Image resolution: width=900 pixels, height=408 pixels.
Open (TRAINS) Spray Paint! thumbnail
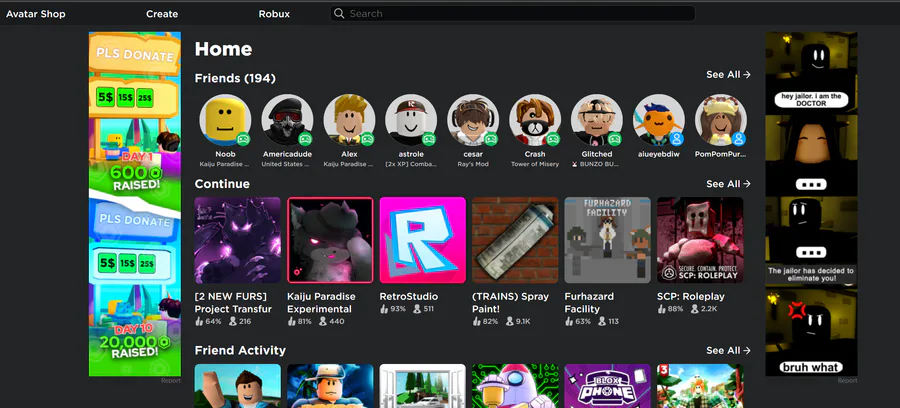click(515, 240)
